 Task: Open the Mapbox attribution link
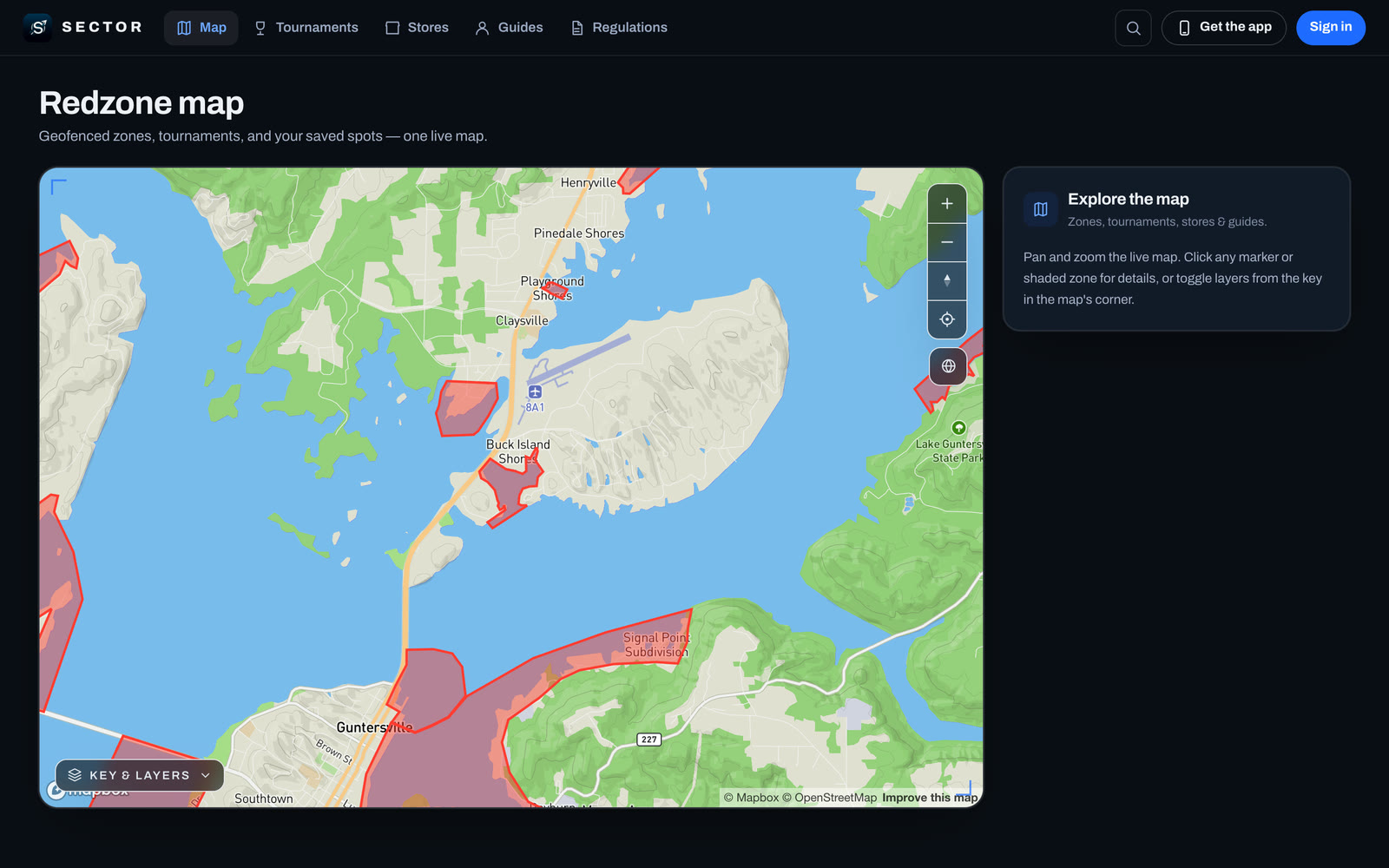coord(751,798)
